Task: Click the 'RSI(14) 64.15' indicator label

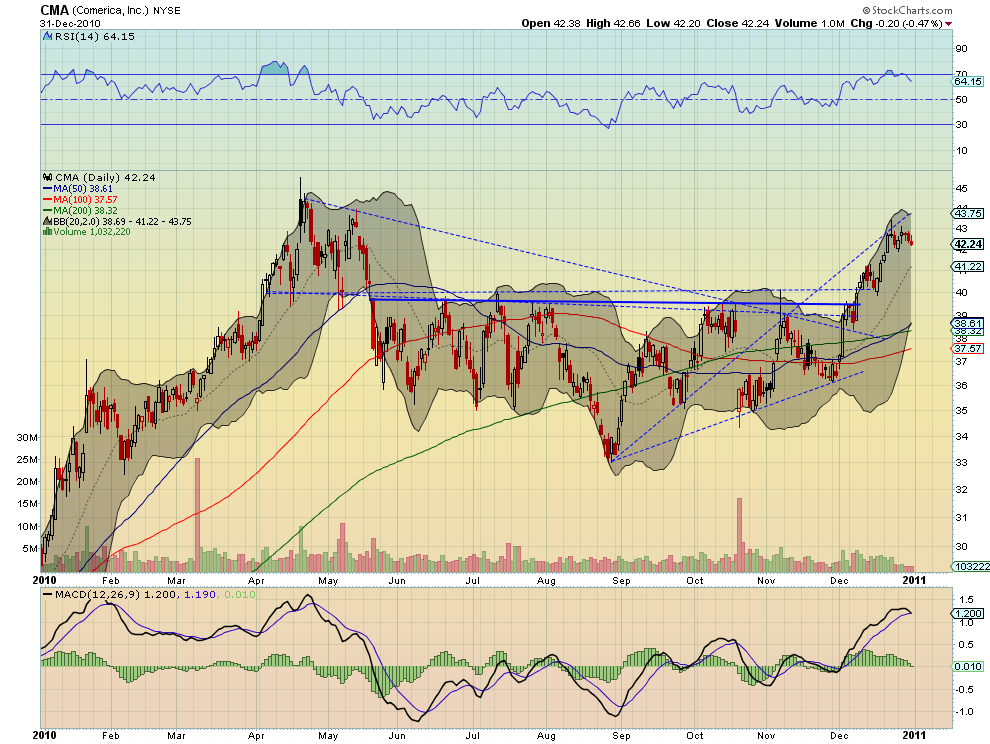Action: point(95,37)
